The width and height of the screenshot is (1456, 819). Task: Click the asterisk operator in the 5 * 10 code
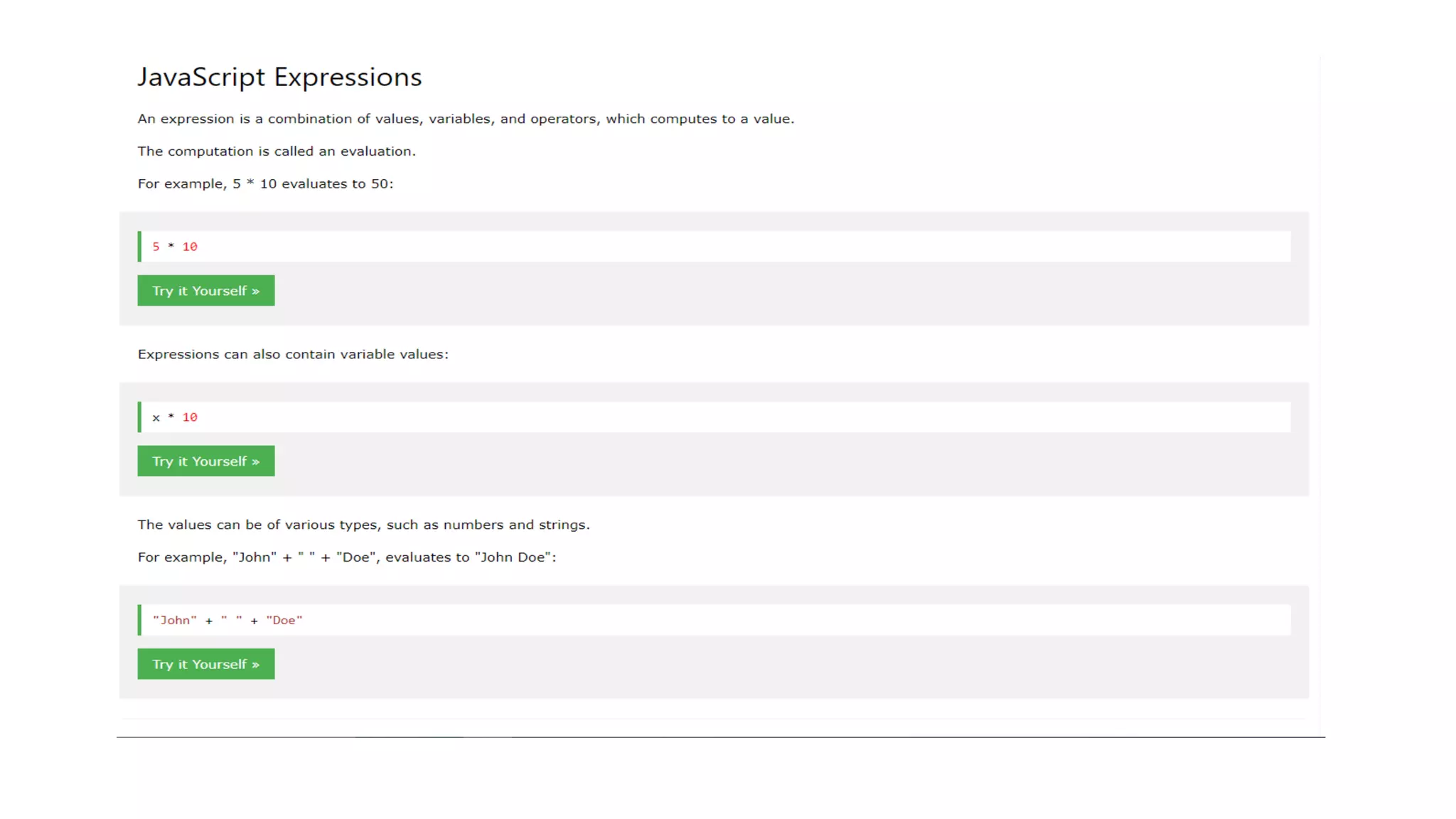tap(171, 247)
